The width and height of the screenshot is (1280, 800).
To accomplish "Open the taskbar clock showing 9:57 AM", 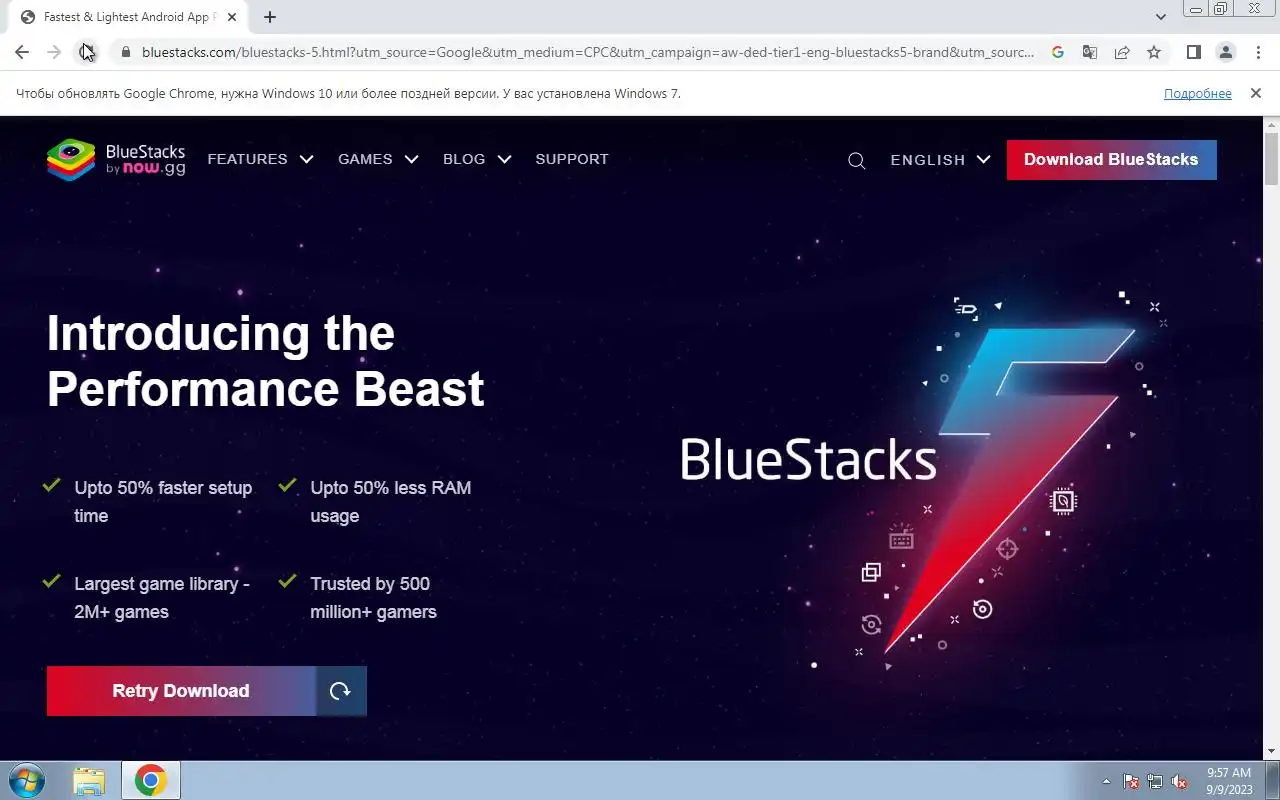I will (x=1228, y=781).
